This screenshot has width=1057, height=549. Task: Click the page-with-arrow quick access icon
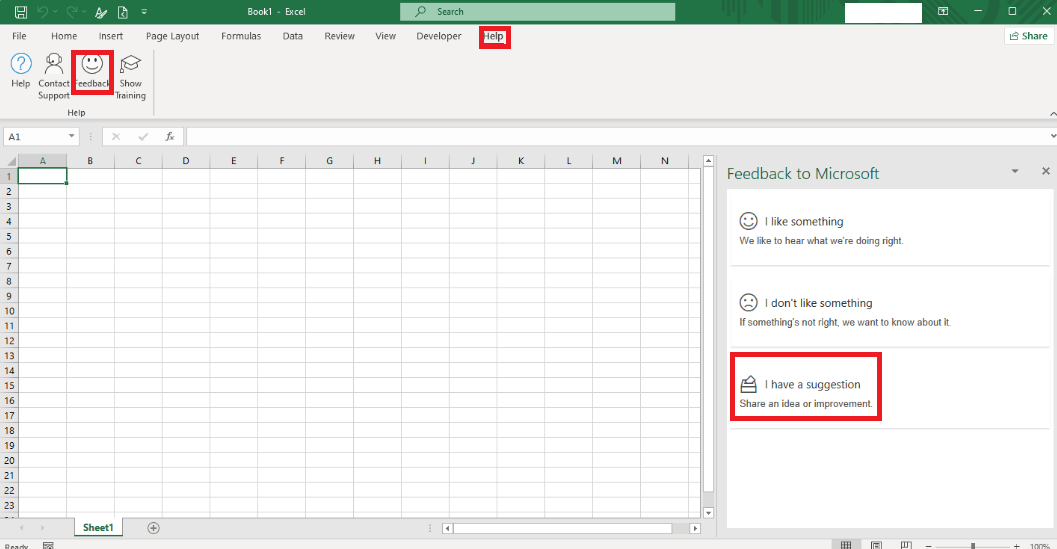pos(123,11)
